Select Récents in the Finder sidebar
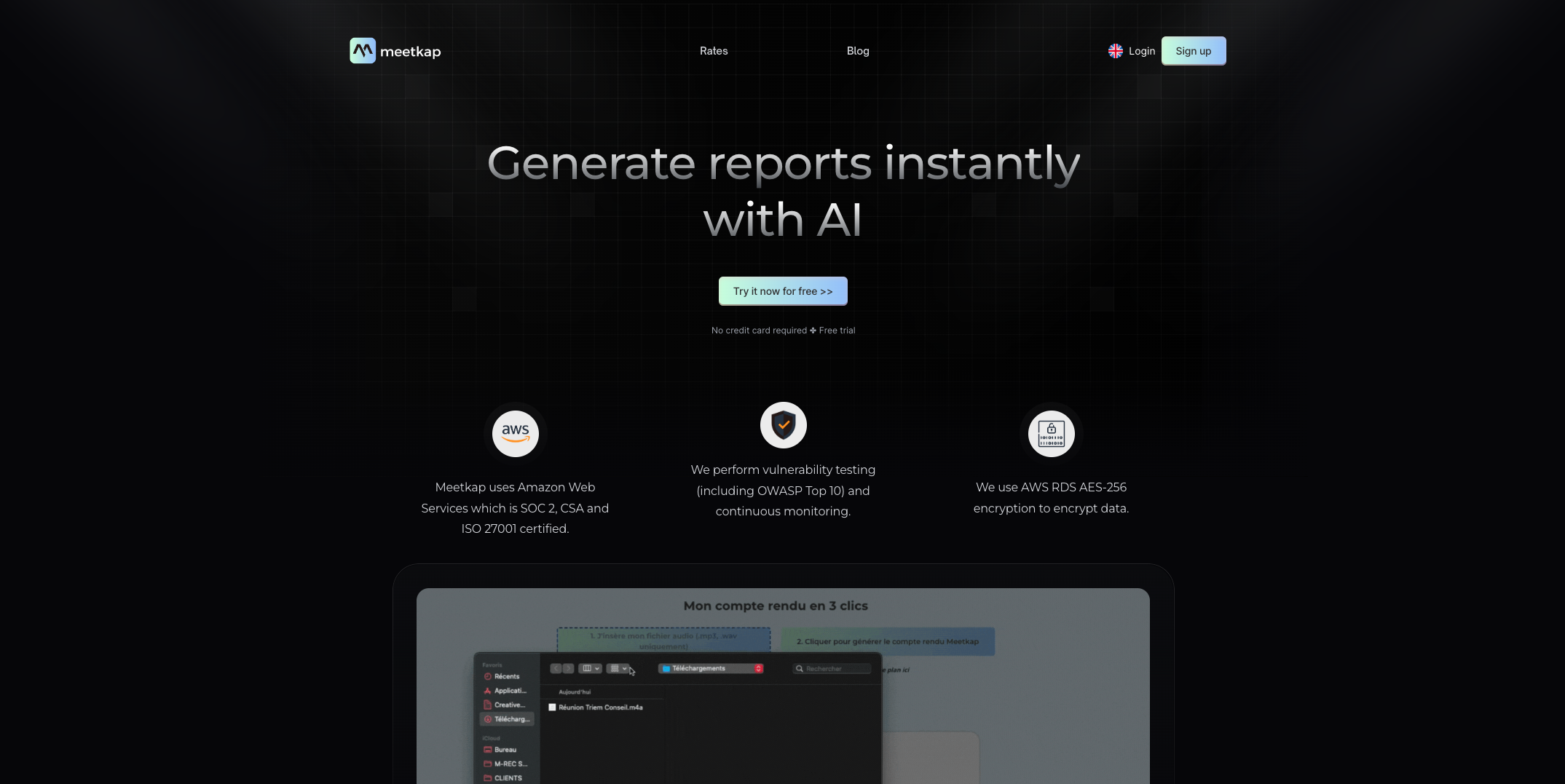 [x=505, y=676]
